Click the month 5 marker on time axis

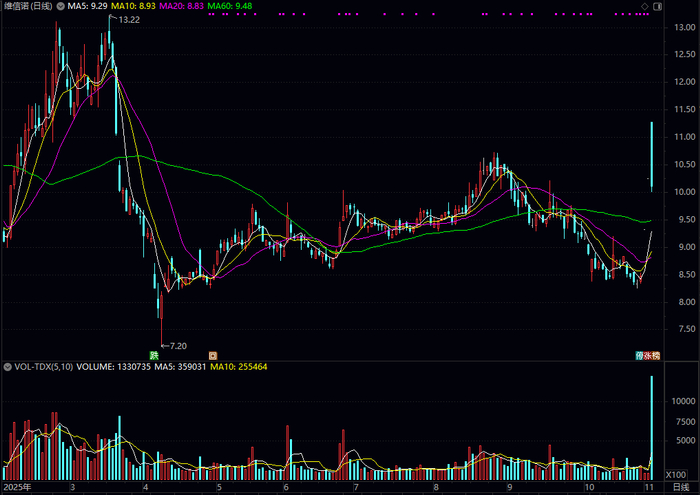point(219,487)
